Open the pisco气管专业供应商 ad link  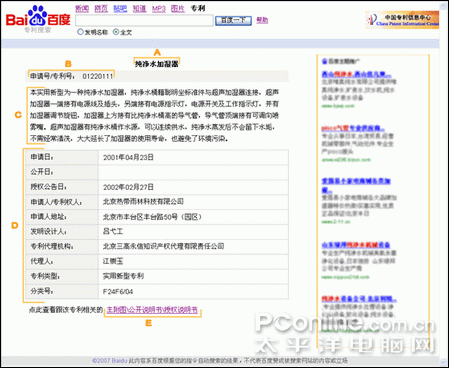coord(353,128)
